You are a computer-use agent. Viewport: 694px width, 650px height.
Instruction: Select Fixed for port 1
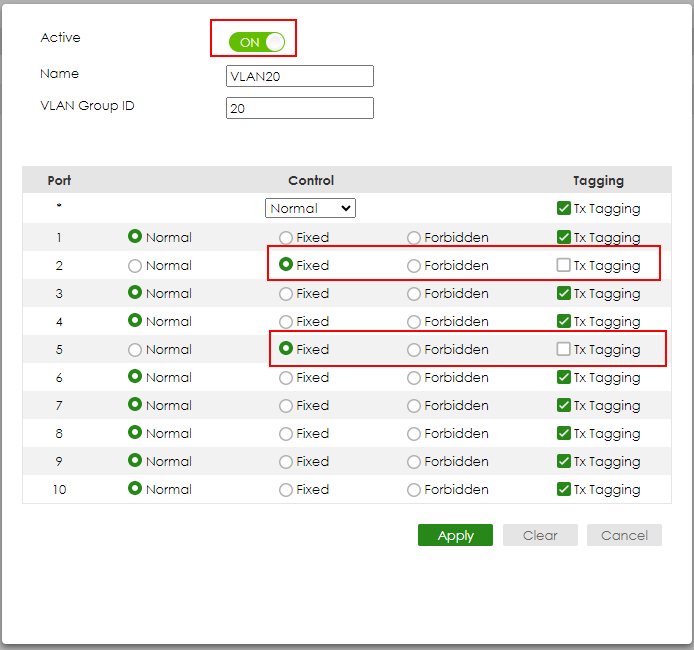(286, 238)
